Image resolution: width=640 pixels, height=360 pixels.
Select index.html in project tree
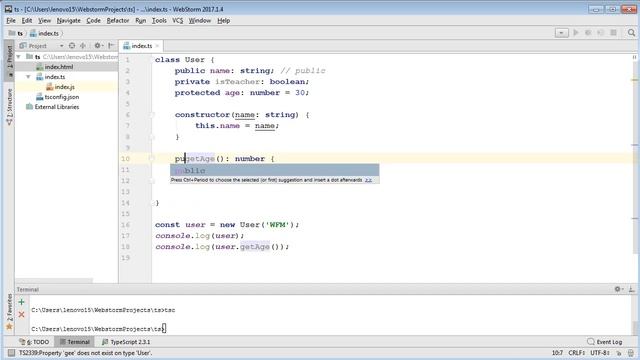(x=59, y=67)
